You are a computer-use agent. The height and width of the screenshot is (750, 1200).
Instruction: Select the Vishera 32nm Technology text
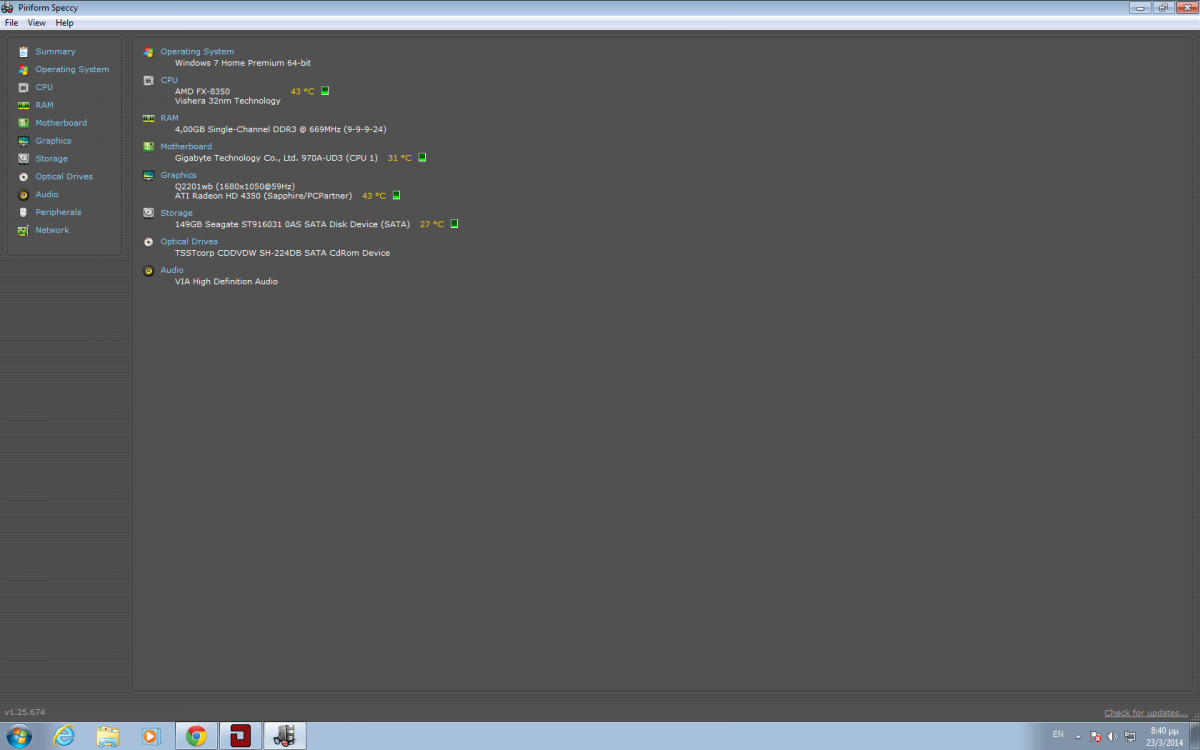pyautogui.click(x=228, y=101)
